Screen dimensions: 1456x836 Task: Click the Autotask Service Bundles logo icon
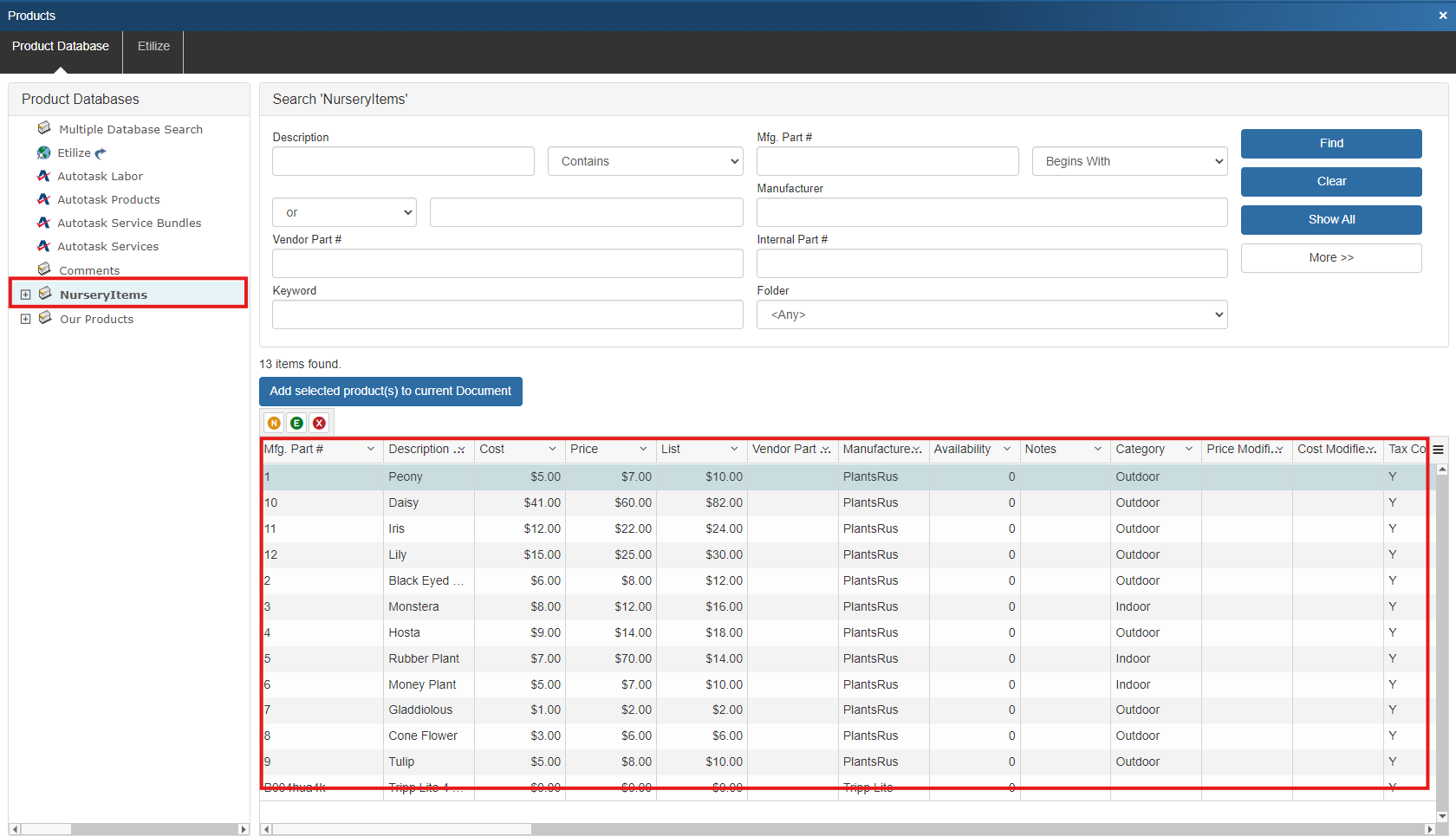44,223
